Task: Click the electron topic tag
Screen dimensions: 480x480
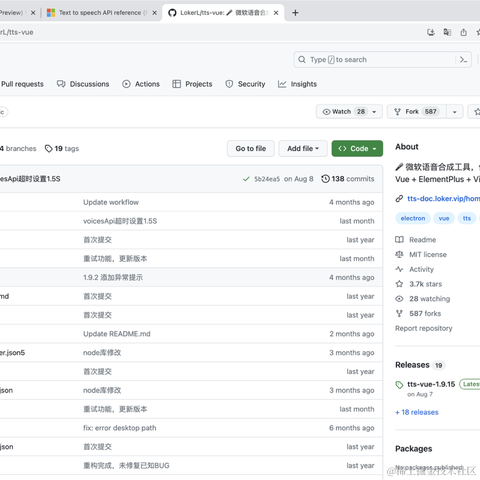Action: [413, 218]
